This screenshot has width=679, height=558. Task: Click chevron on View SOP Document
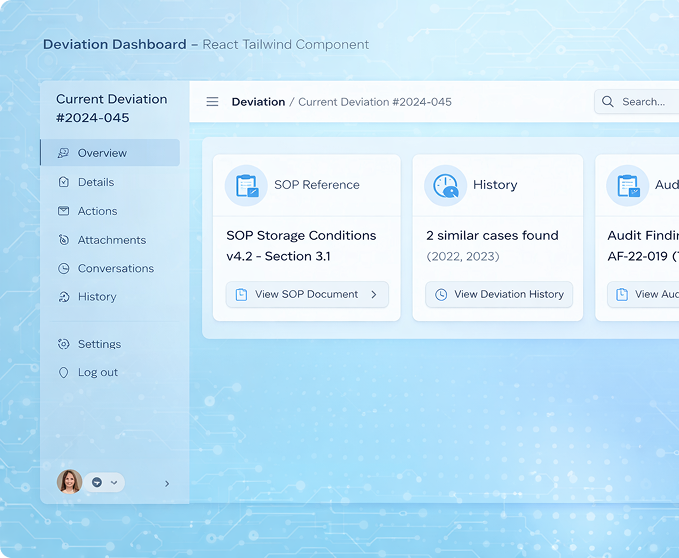(374, 295)
